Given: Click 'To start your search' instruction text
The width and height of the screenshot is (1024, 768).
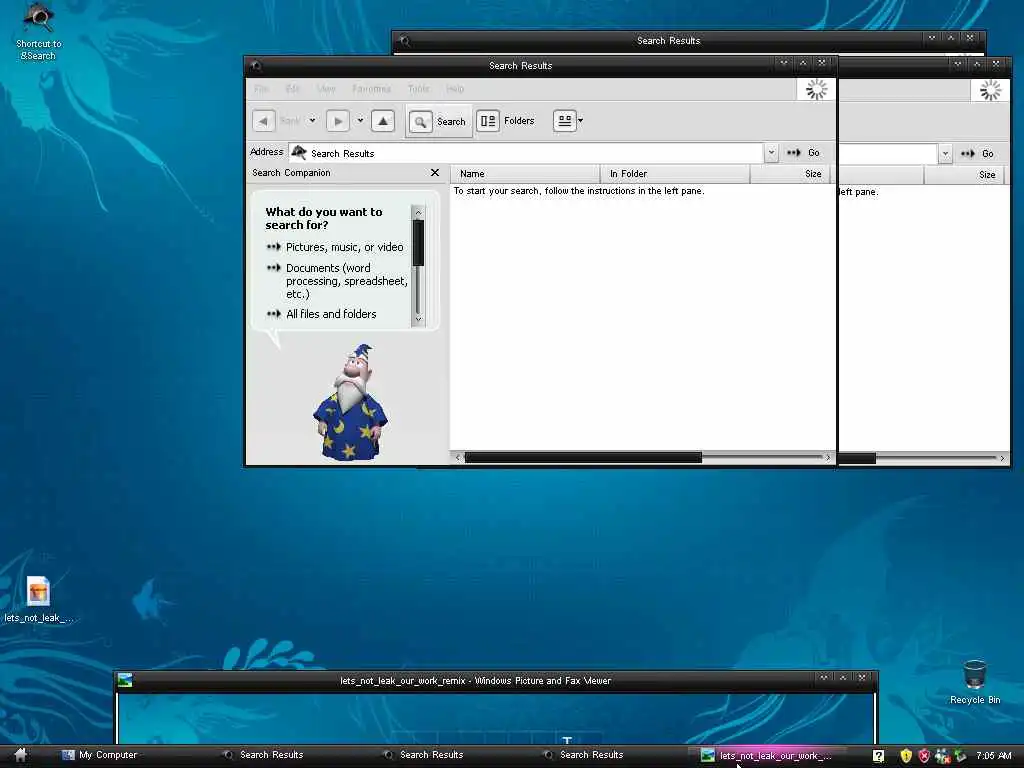Looking at the screenshot, I should [x=579, y=191].
